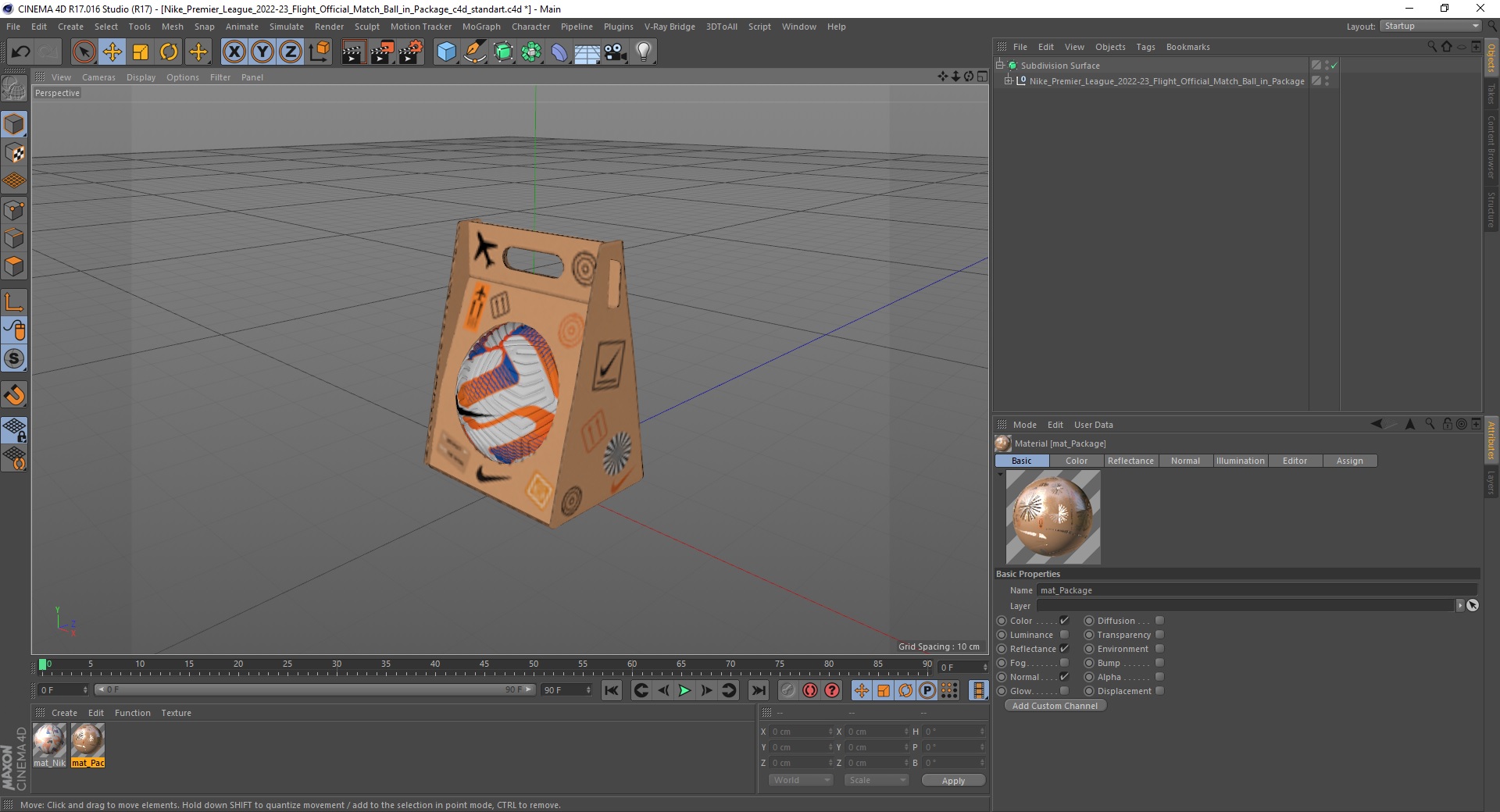The height and width of the screenshot is (812, 1500).
Task: Click the Assign button
Action: [1349, 461]
